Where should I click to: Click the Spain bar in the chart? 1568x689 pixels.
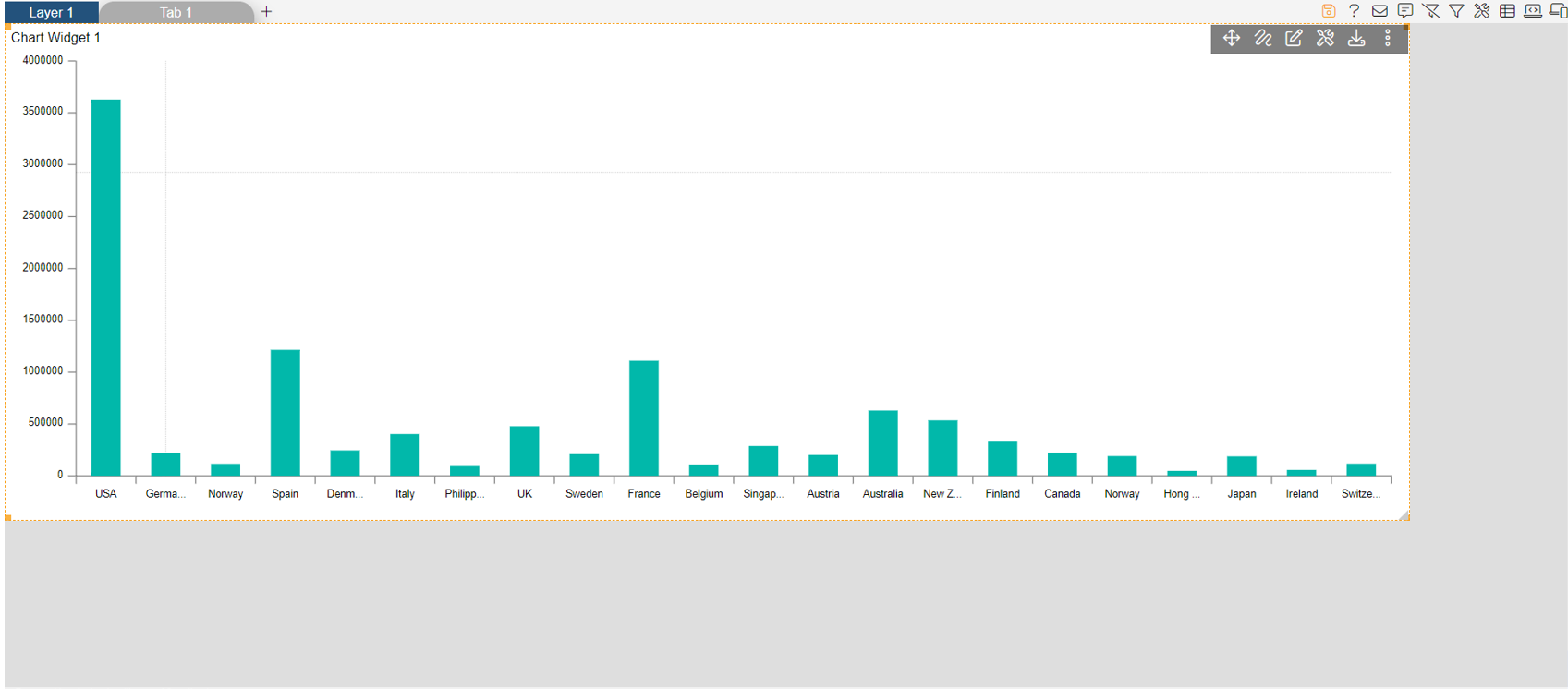286,413
